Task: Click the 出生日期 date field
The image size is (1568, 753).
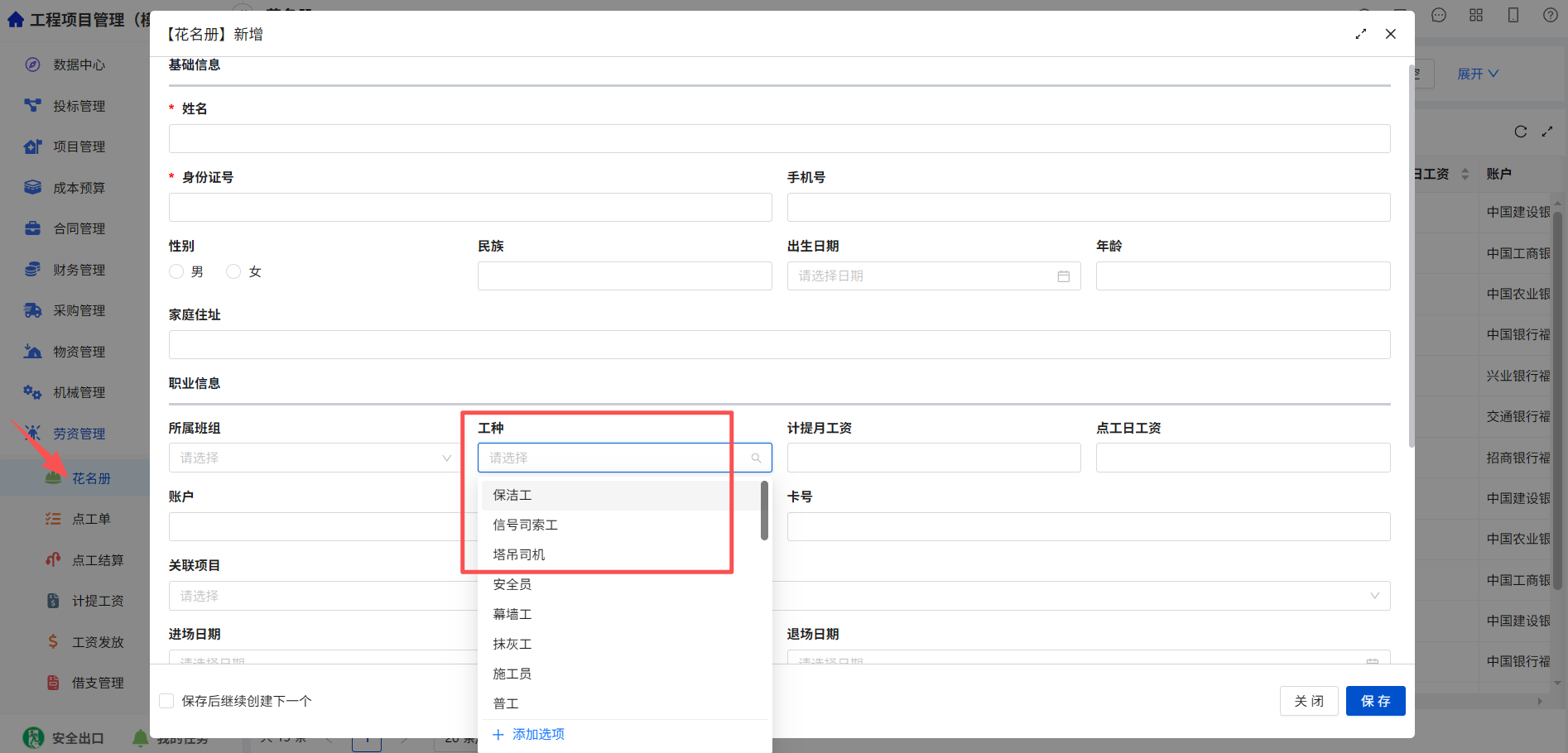Action: (934, 276)
